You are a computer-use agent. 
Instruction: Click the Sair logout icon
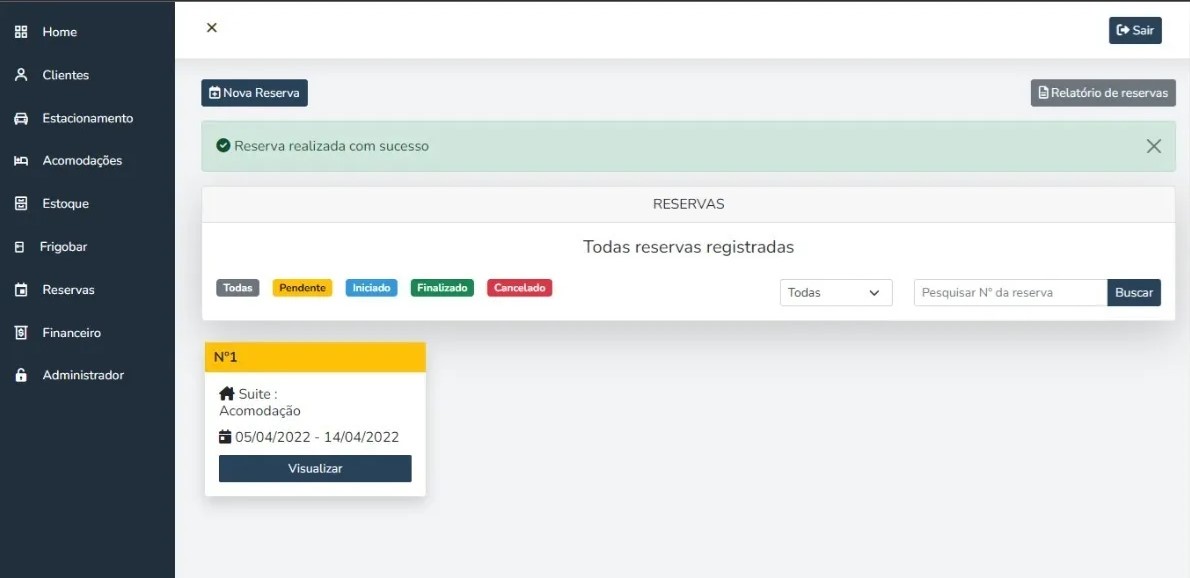point(1122,30)
